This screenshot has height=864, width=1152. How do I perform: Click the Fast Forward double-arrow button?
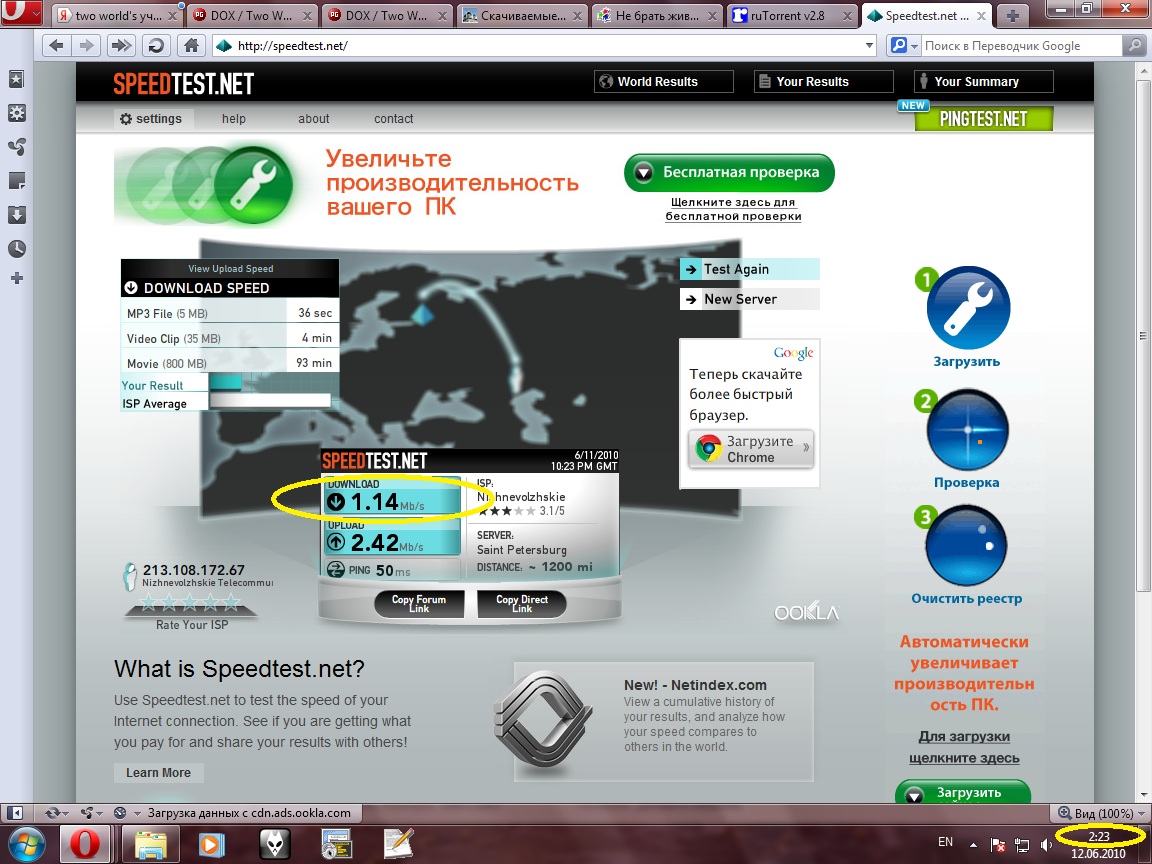pos(120,46)
